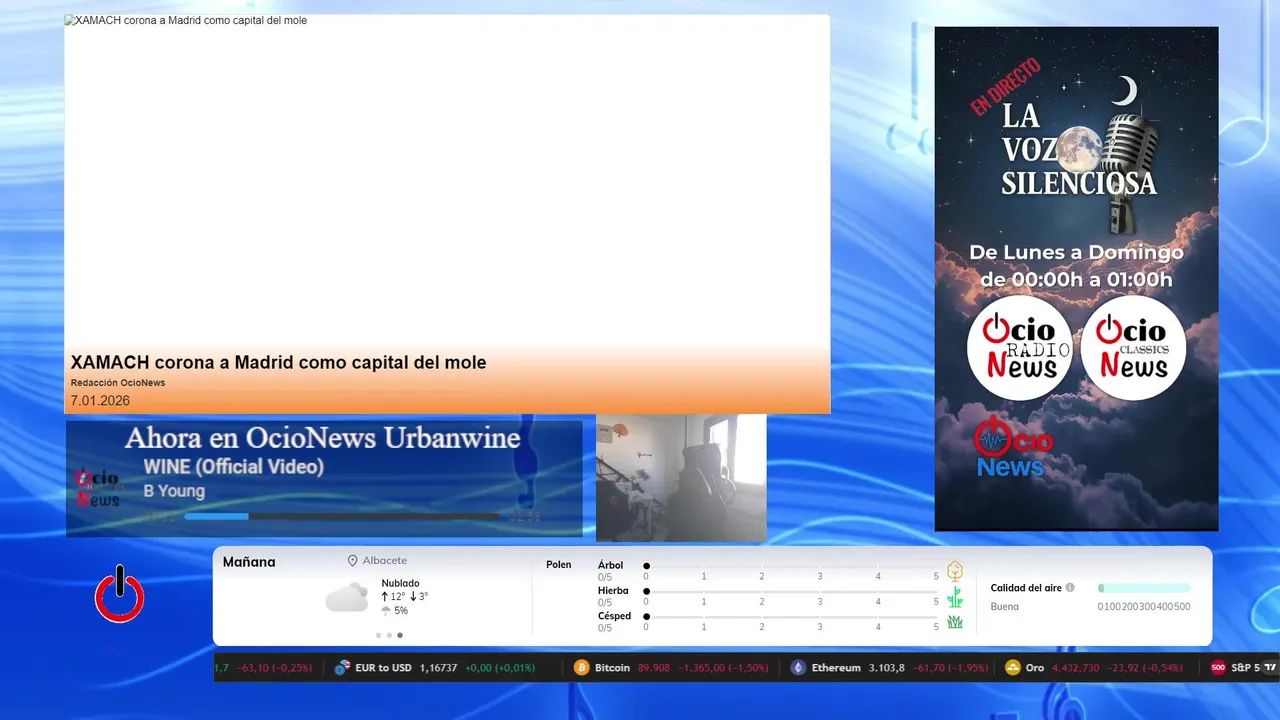This screenshot has width=1280, height=720.
Task: Click the rain probability umbrella icon
Action: [x=386, y=611]
